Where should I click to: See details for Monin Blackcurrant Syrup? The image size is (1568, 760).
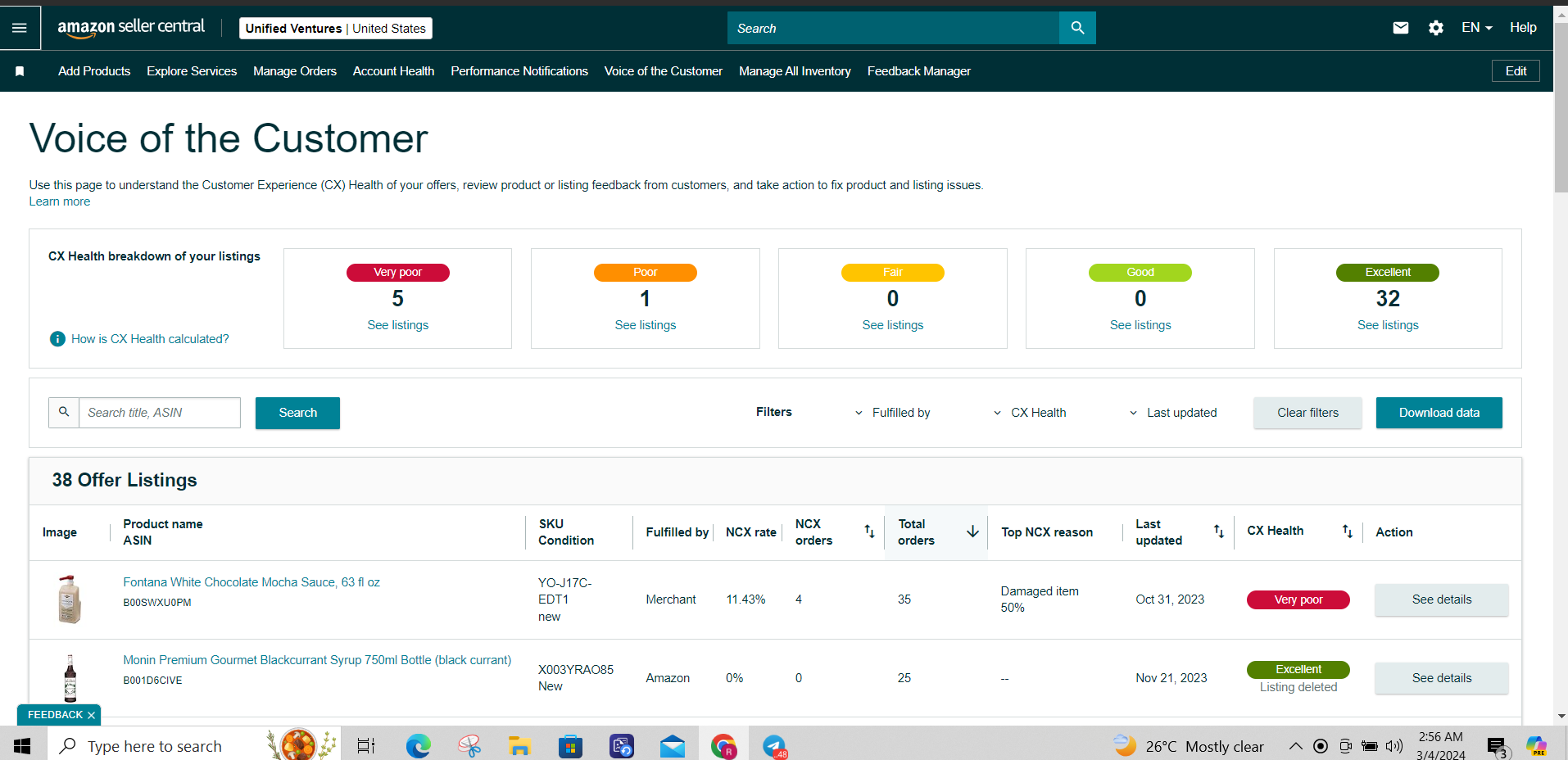[1442, 678]
